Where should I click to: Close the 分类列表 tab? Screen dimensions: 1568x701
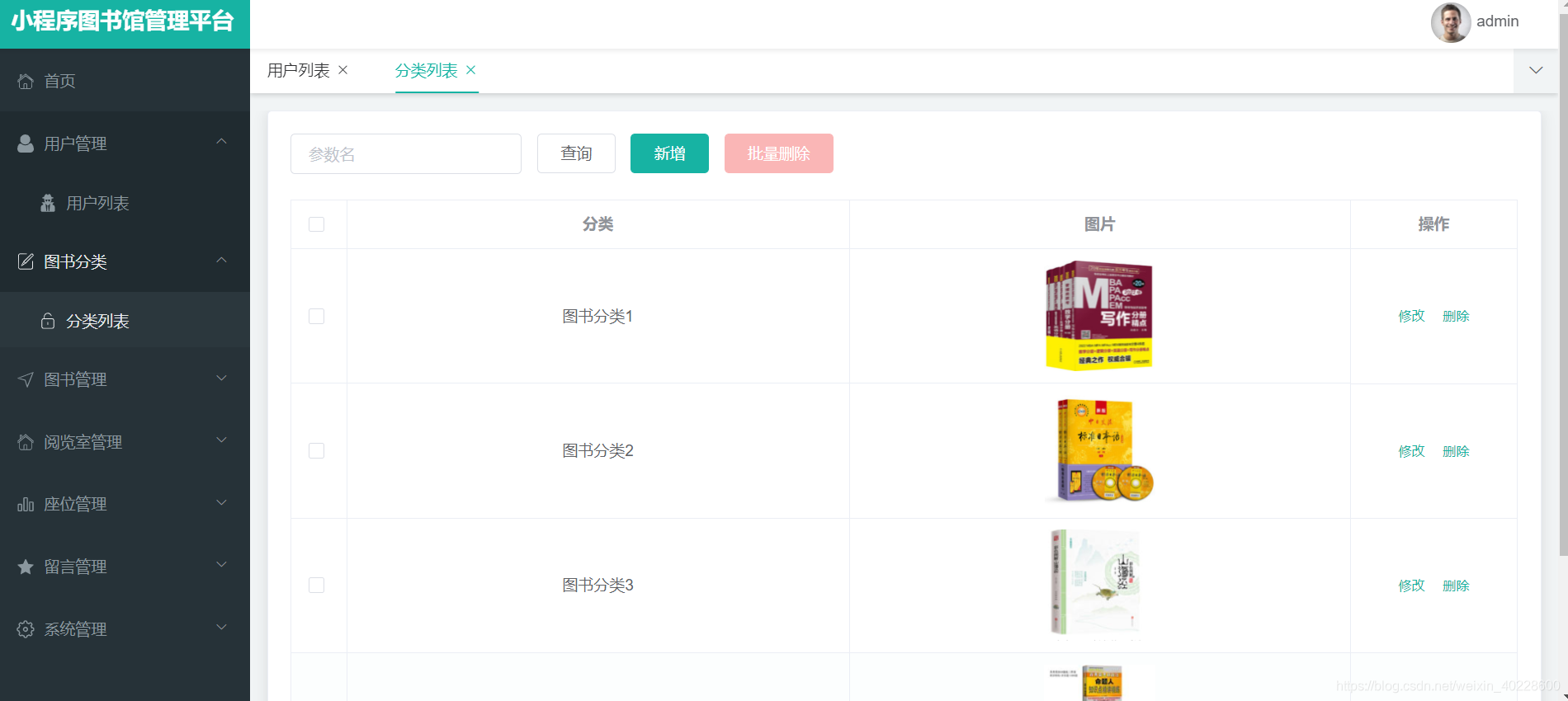point(471,70)
